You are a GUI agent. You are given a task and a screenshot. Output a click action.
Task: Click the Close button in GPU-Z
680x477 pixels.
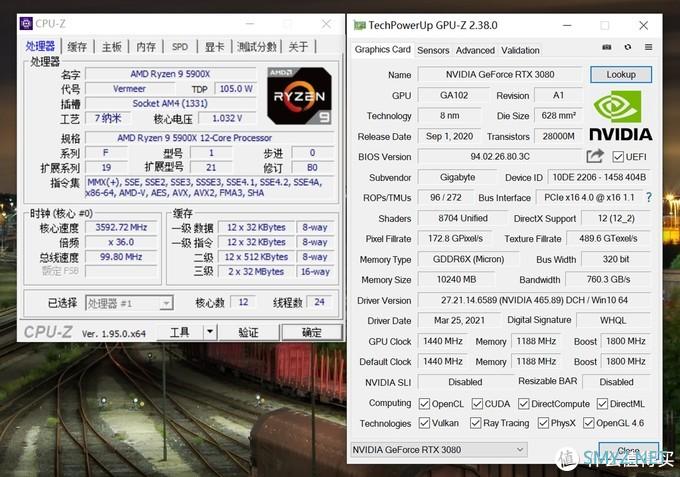(x=628, y=451)
